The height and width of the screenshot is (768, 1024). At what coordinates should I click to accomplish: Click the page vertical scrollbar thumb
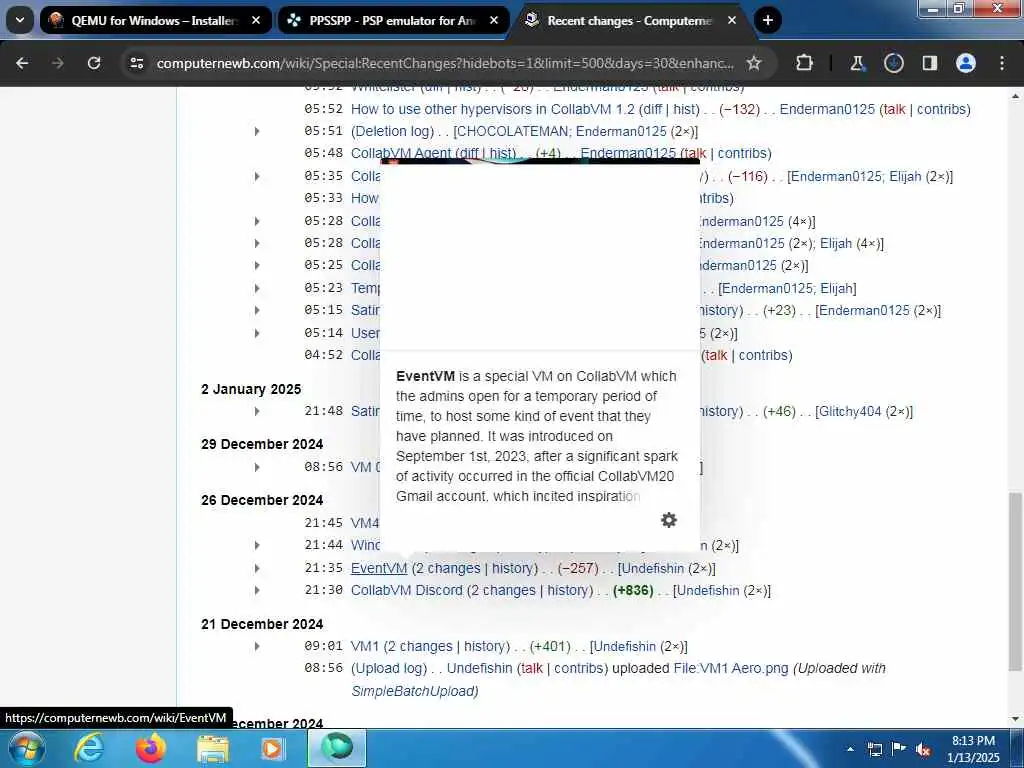pos(1015,581)
